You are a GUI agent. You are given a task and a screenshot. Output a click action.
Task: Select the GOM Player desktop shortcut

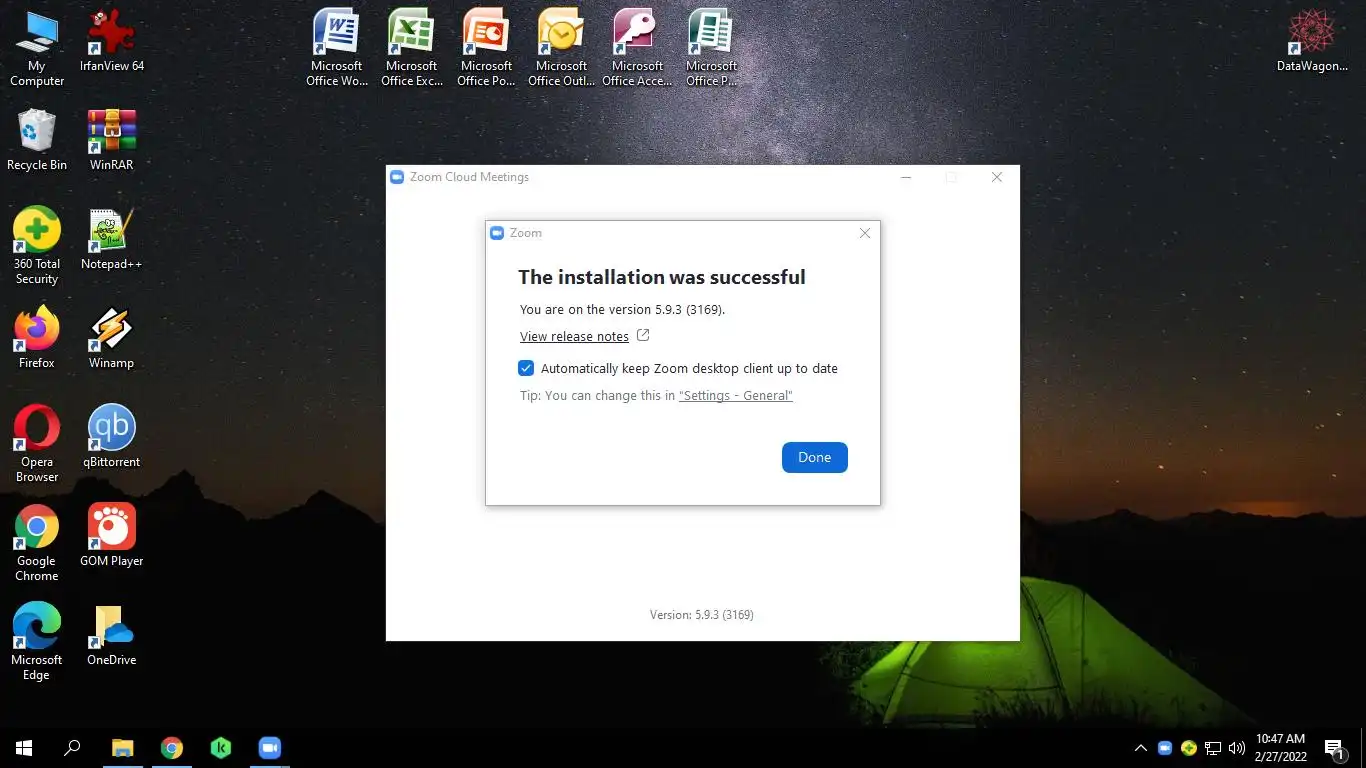tap(111, 536)
